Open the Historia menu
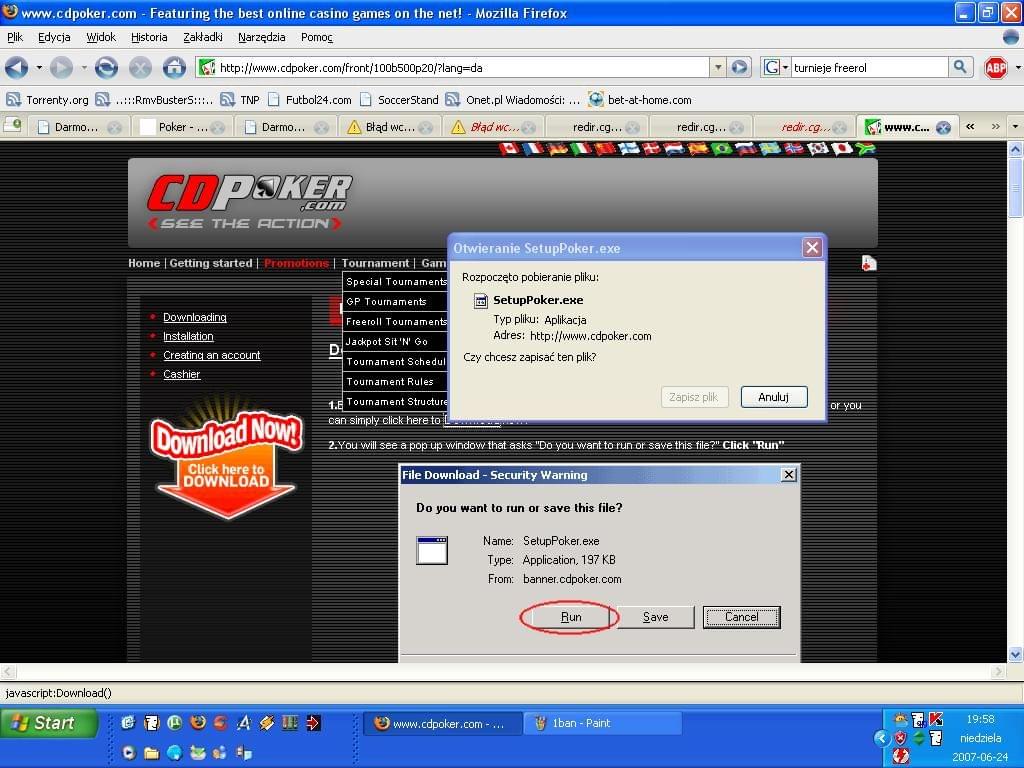Screen dimensions: 1024x768 pos(149,37)
